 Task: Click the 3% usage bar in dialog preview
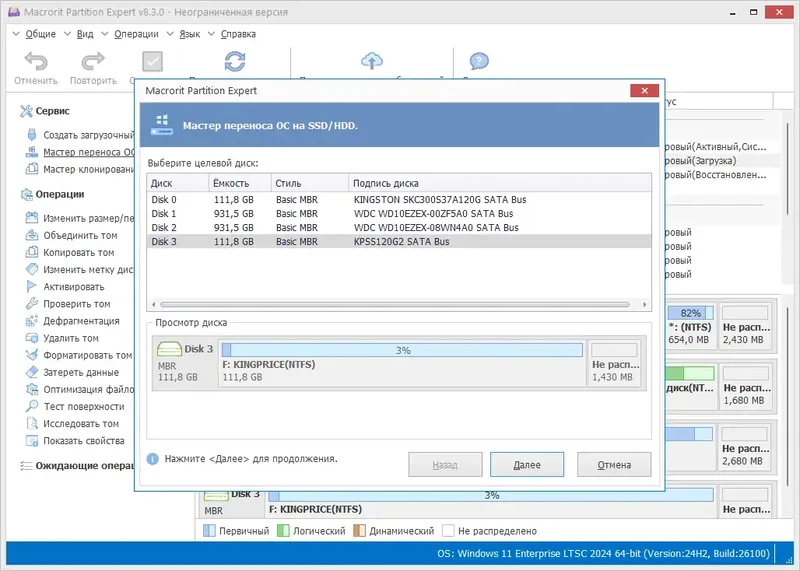402,350
